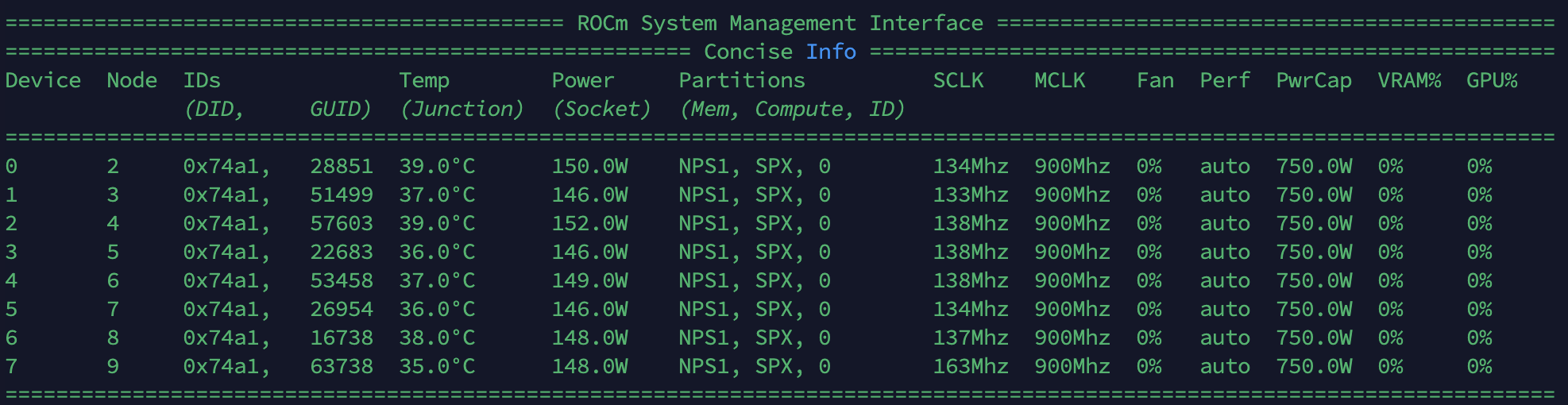Screen dimensions: 1568x405
Task: Click GUID value 63738
Action: [x=342, y=366]
